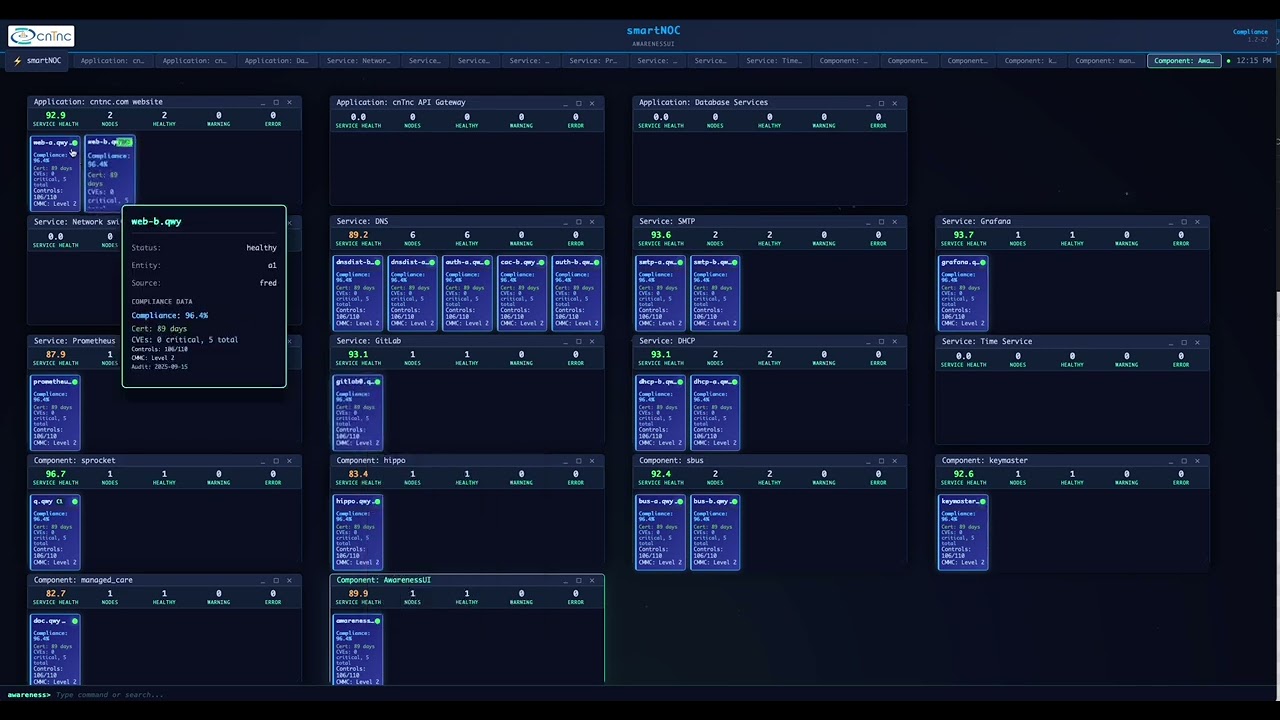
Task: Select the web-a.qwy node card
Action: [x=55, y=173]
